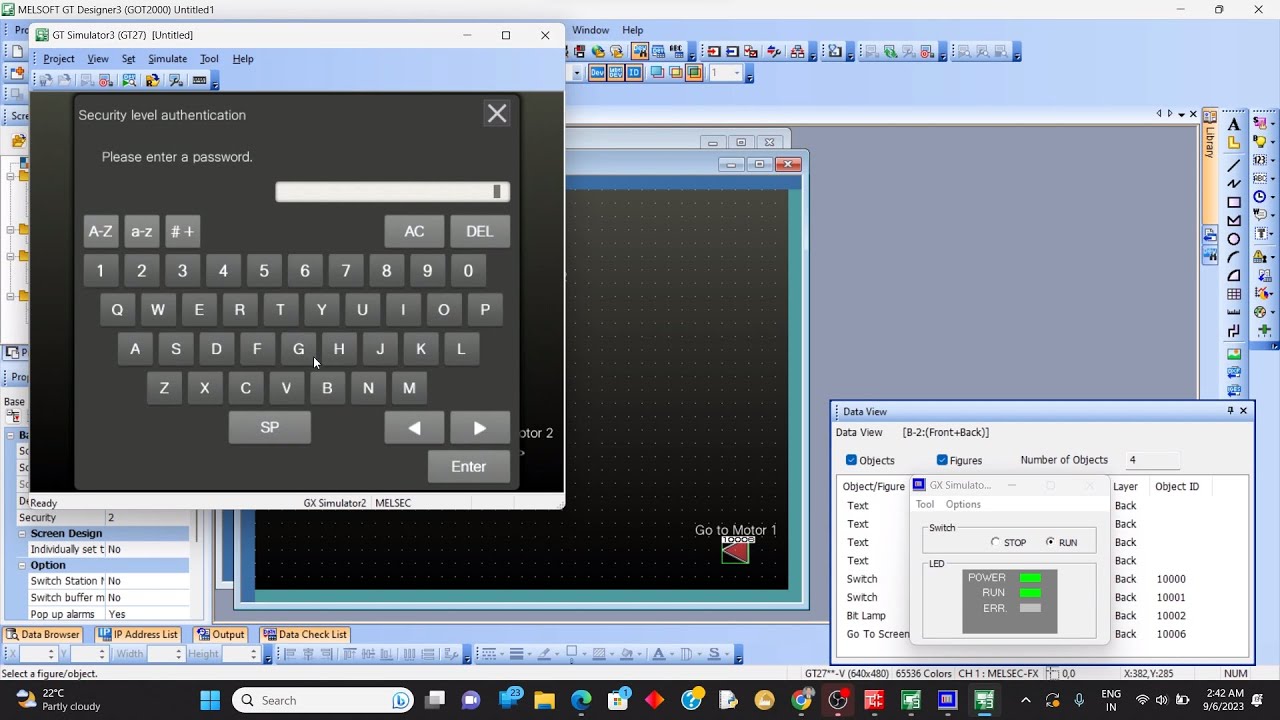
Task: Switch to the Data Check List tab
Action: 305,634
